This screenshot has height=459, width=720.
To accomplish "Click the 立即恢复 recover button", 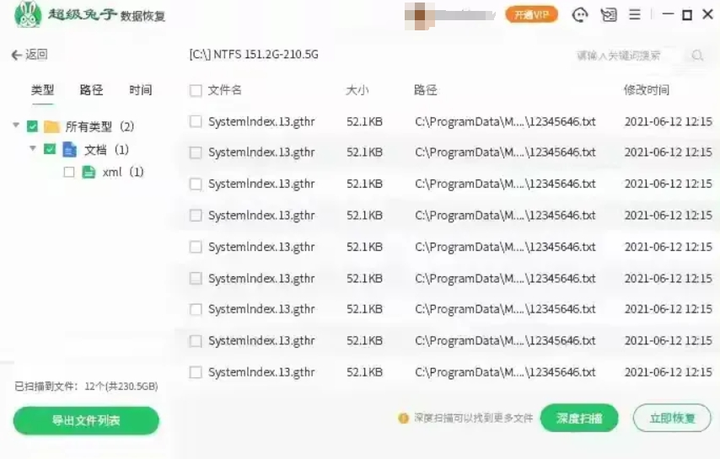I will [x=672, y=418].
